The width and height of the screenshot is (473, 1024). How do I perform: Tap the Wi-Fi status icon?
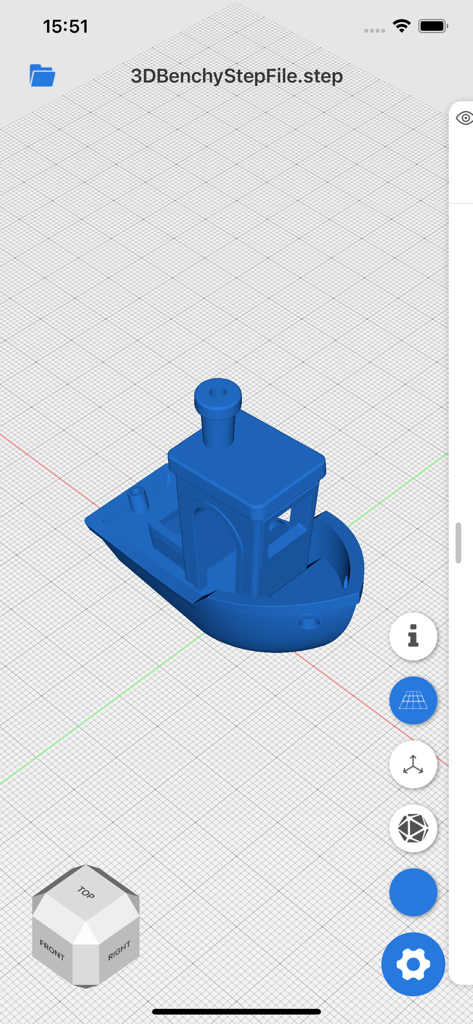pyautogui.click(x=401, y=26)
